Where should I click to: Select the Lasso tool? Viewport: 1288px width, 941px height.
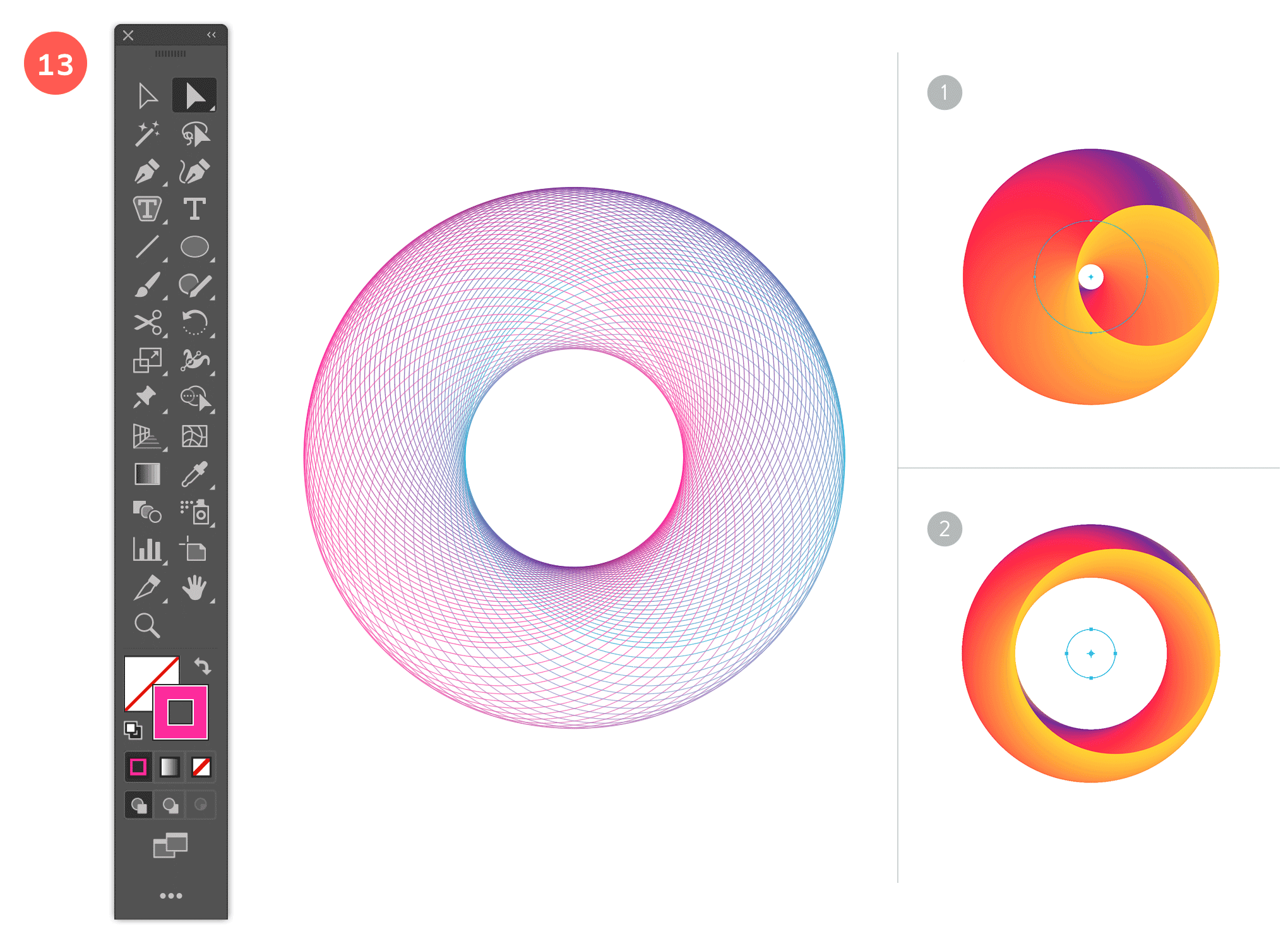195,134
